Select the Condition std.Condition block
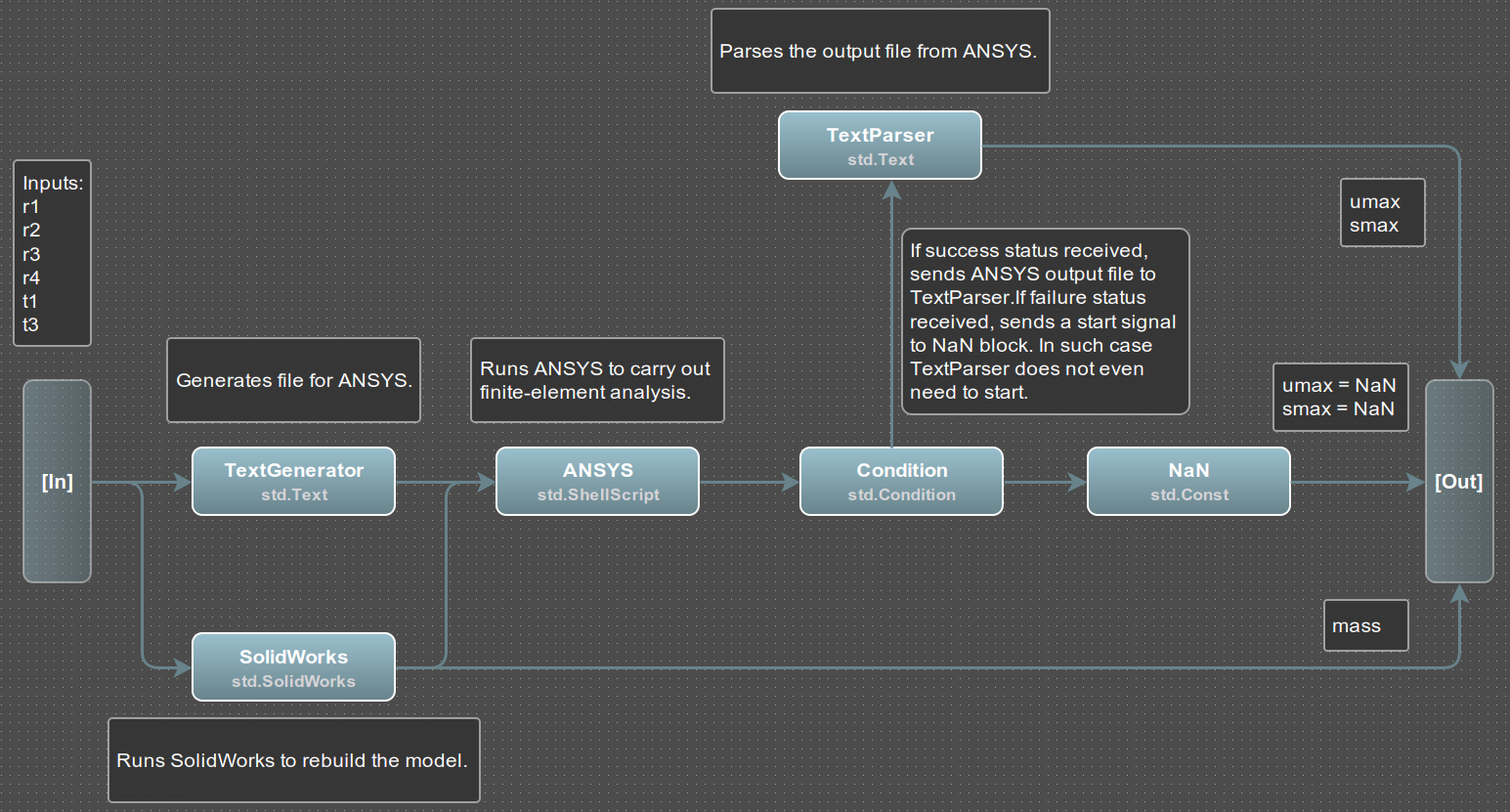This screenshot has width=1510, height=812. pyautogui.click(x=901, y=481)
